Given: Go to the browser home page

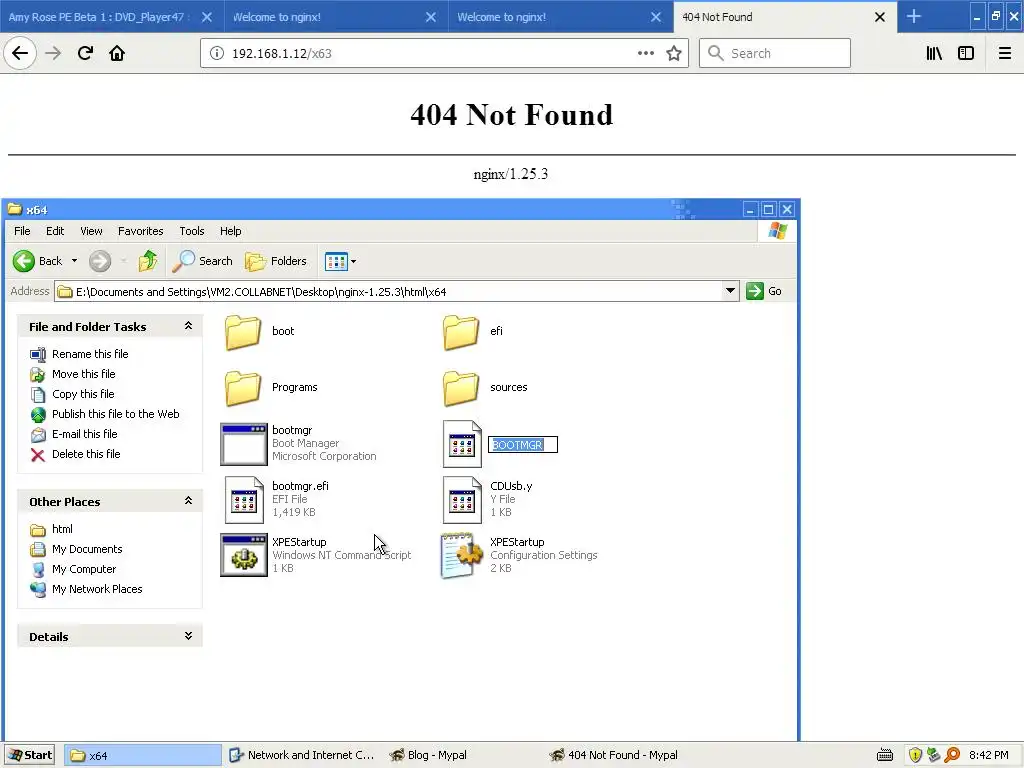Looking at the screenshot, I should coord(117,53).
